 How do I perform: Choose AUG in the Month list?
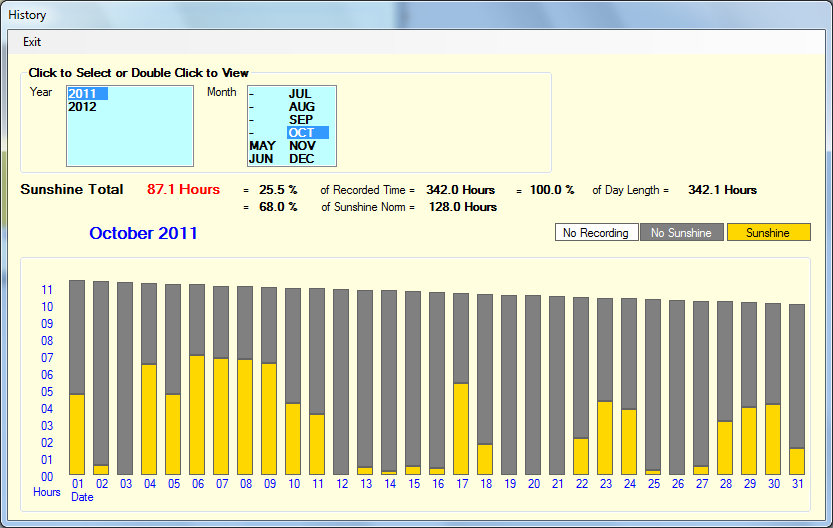(301, 107)
